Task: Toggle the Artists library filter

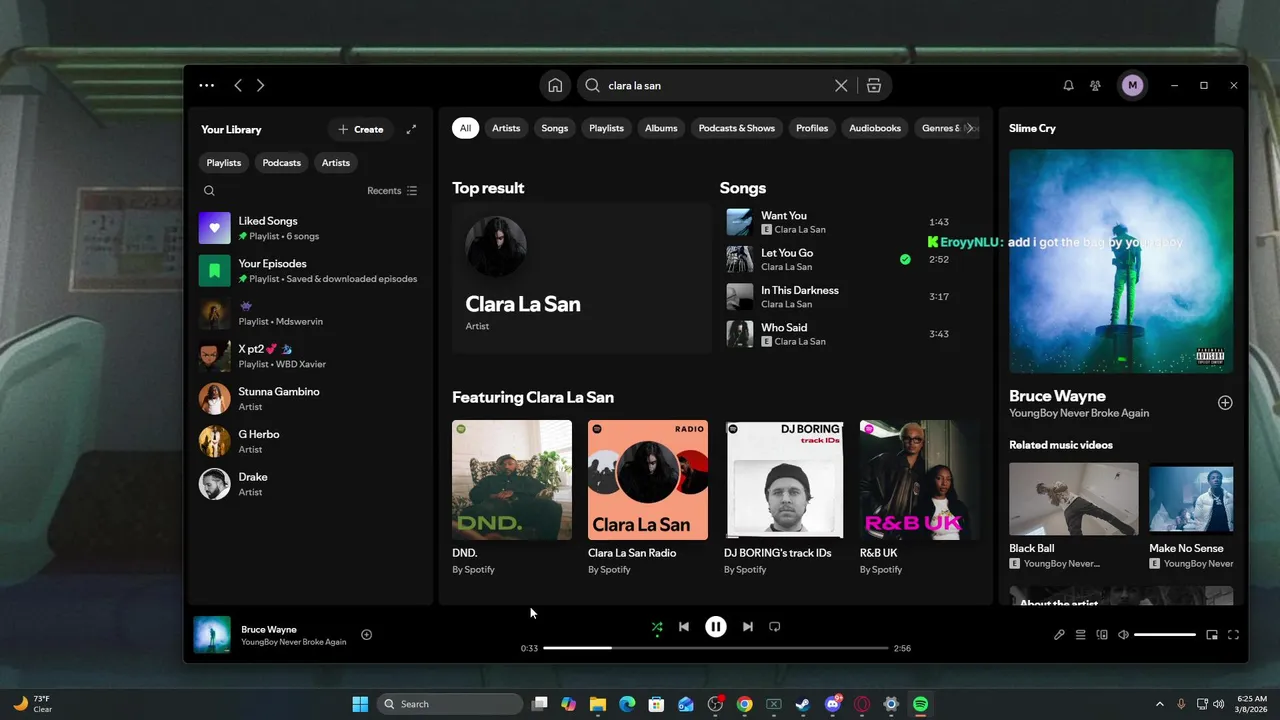Action: pyautogui.click(x=336, y=163)
